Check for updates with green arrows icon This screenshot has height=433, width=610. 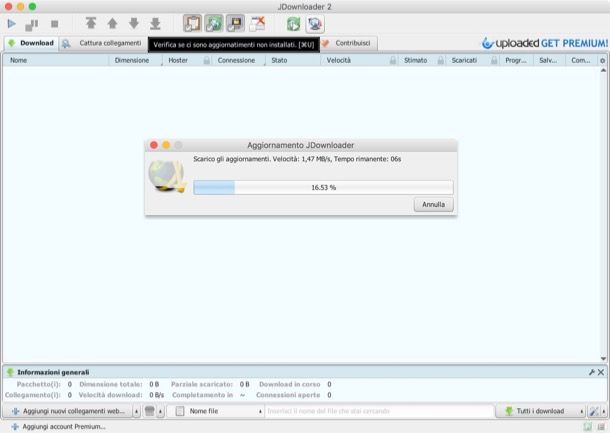[294, 24]
